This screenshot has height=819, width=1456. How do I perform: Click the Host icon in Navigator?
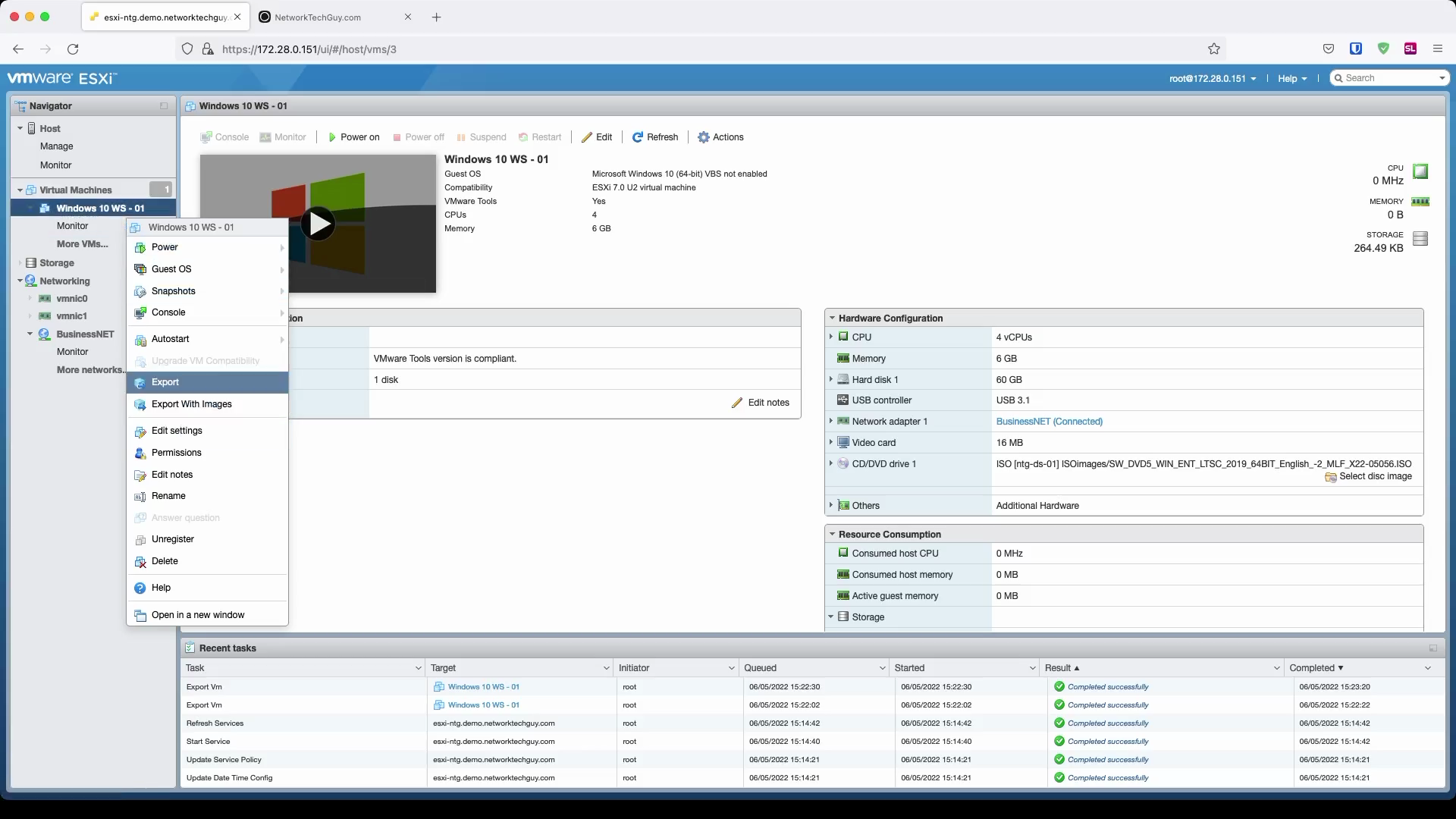tap(32, 129)
